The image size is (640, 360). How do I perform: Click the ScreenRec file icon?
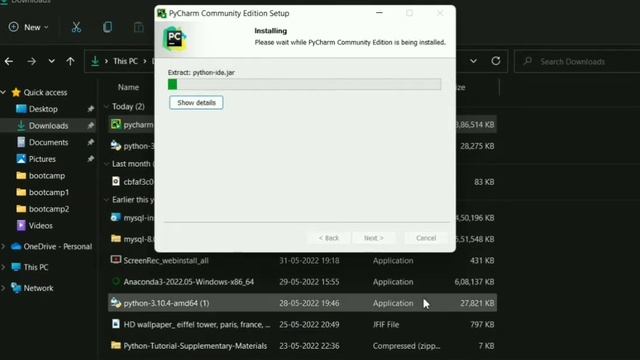(x=116, y=260)
